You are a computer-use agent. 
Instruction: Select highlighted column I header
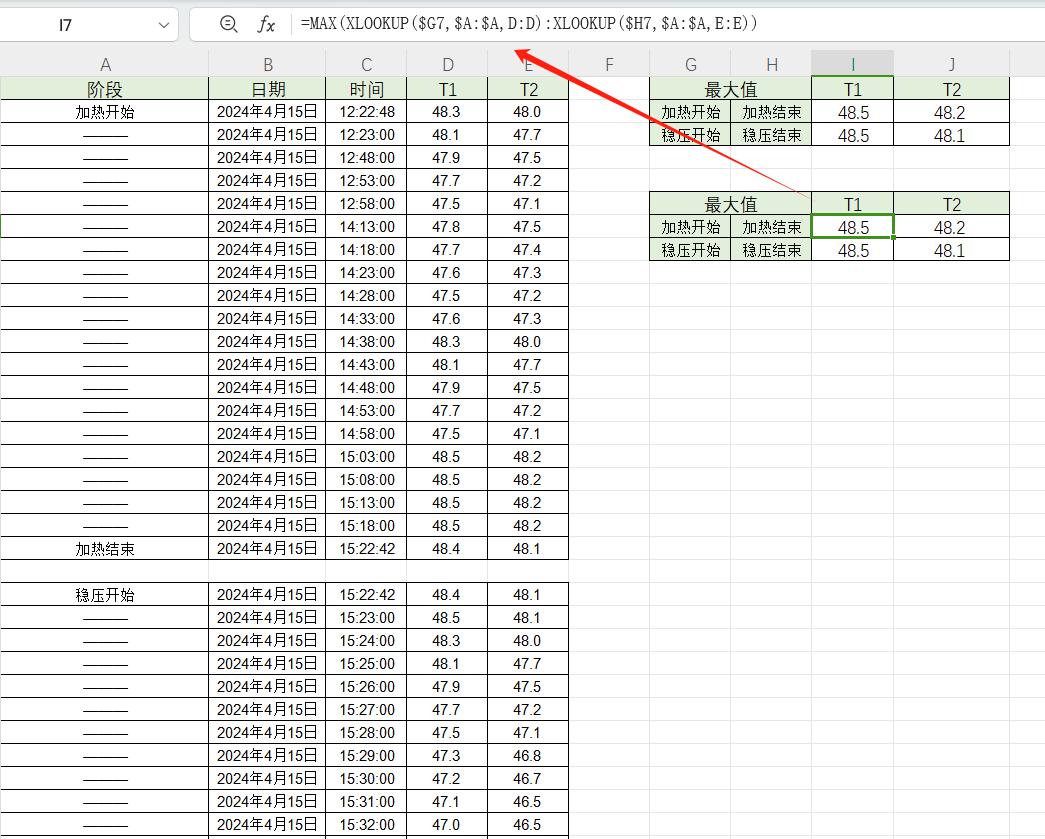[x=852, y=65]
